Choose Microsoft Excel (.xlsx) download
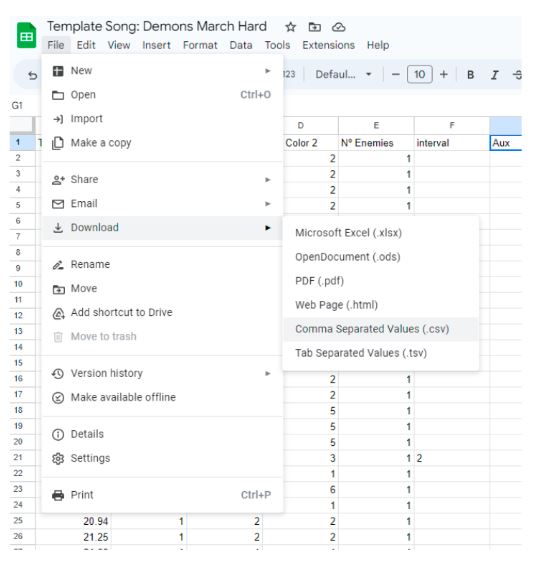535x569 pixels. pos(348,233)
